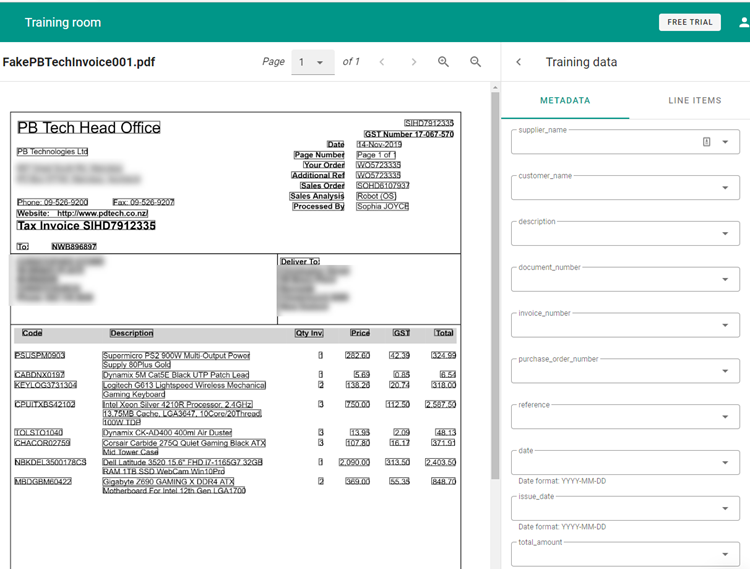The width and height of the screenshot is (750, 569).
Task: Click the warning icon in supplier_name field
Action: tap(706, 142)
